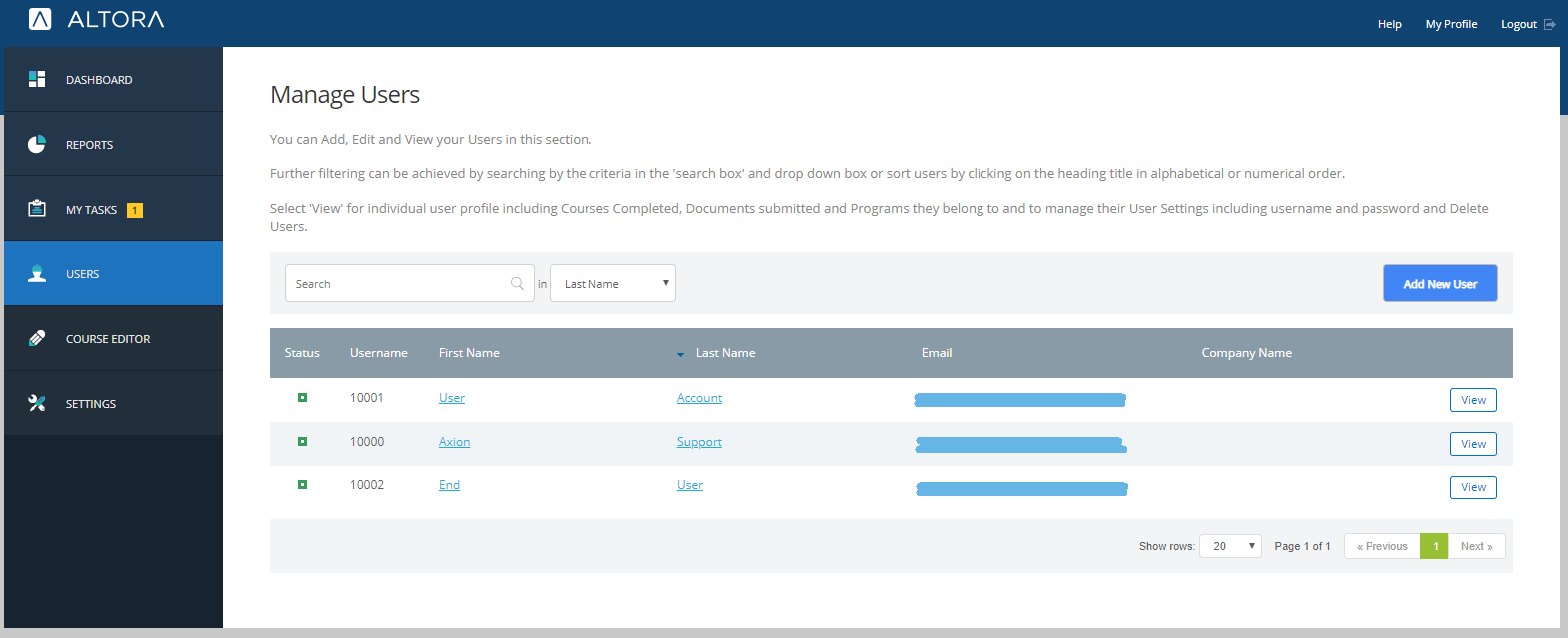The height and width of the screenshot is (638, 1568).
Task: Focus the Search users input field
Action: [399, 284]
